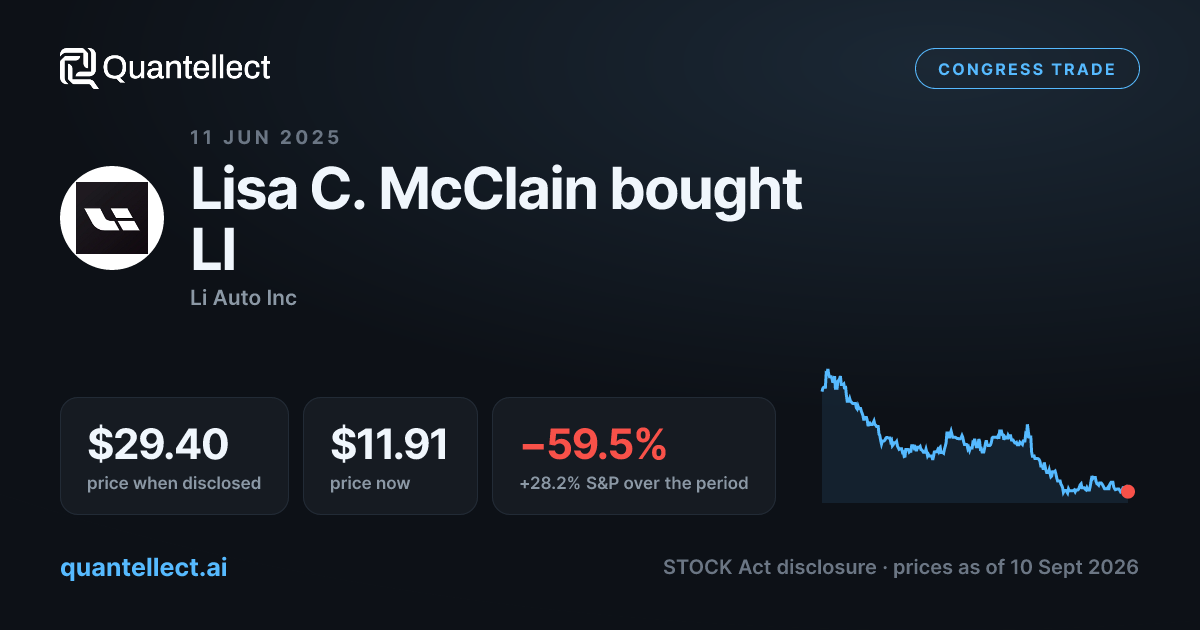
Task: Click the 11 JUN 2025 date label
Action: click(x=265, y=137)
